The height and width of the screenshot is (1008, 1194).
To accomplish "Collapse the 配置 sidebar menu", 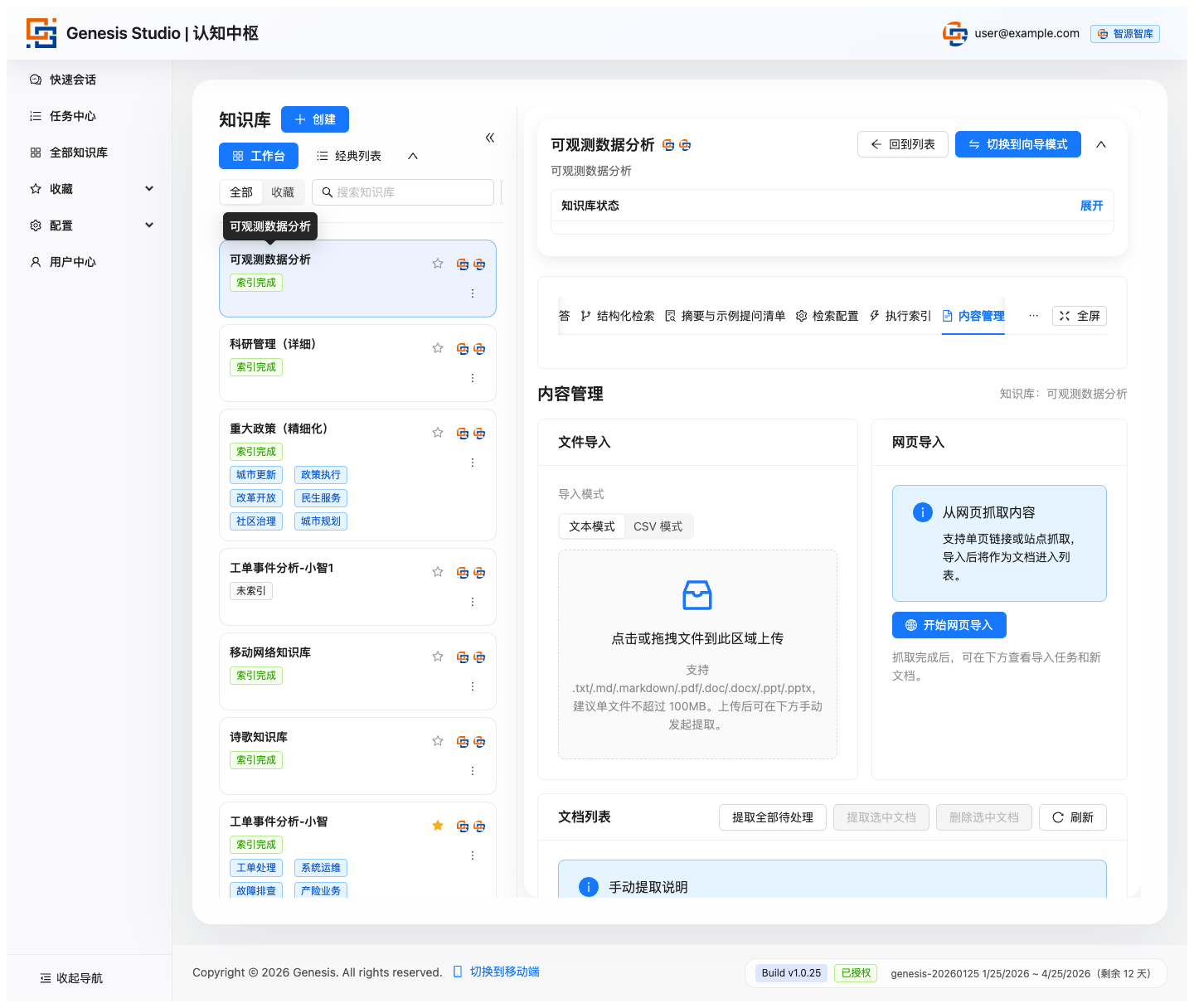I will (x=149, y=225).
